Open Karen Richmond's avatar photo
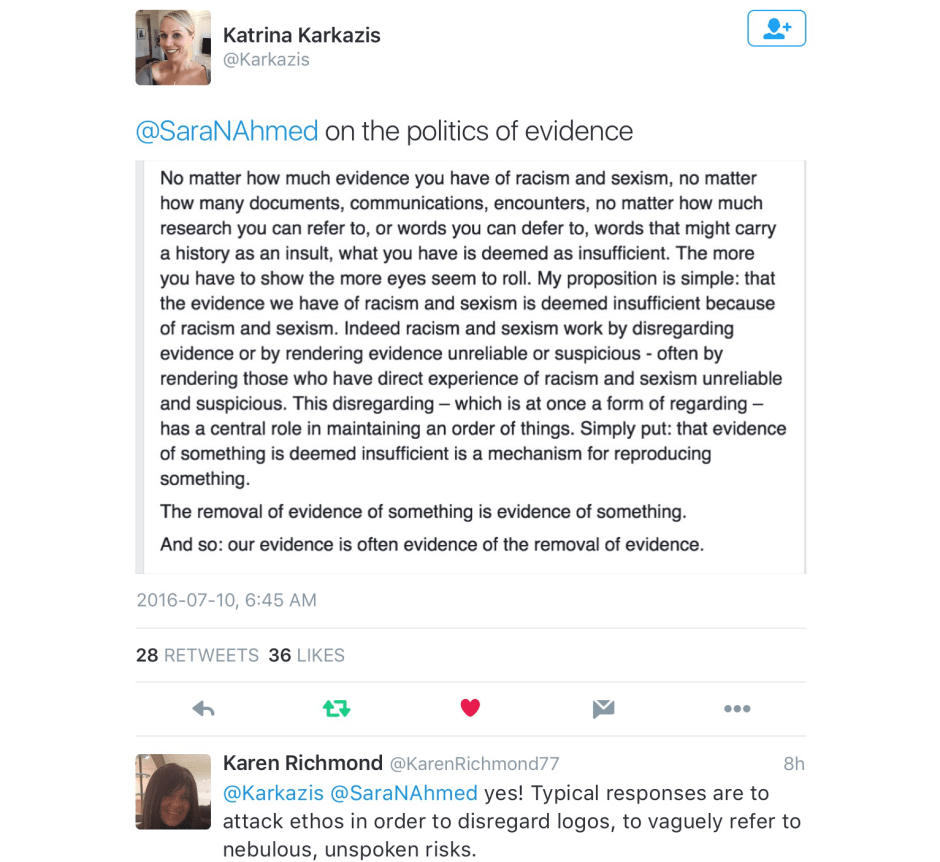 [173, 792]
